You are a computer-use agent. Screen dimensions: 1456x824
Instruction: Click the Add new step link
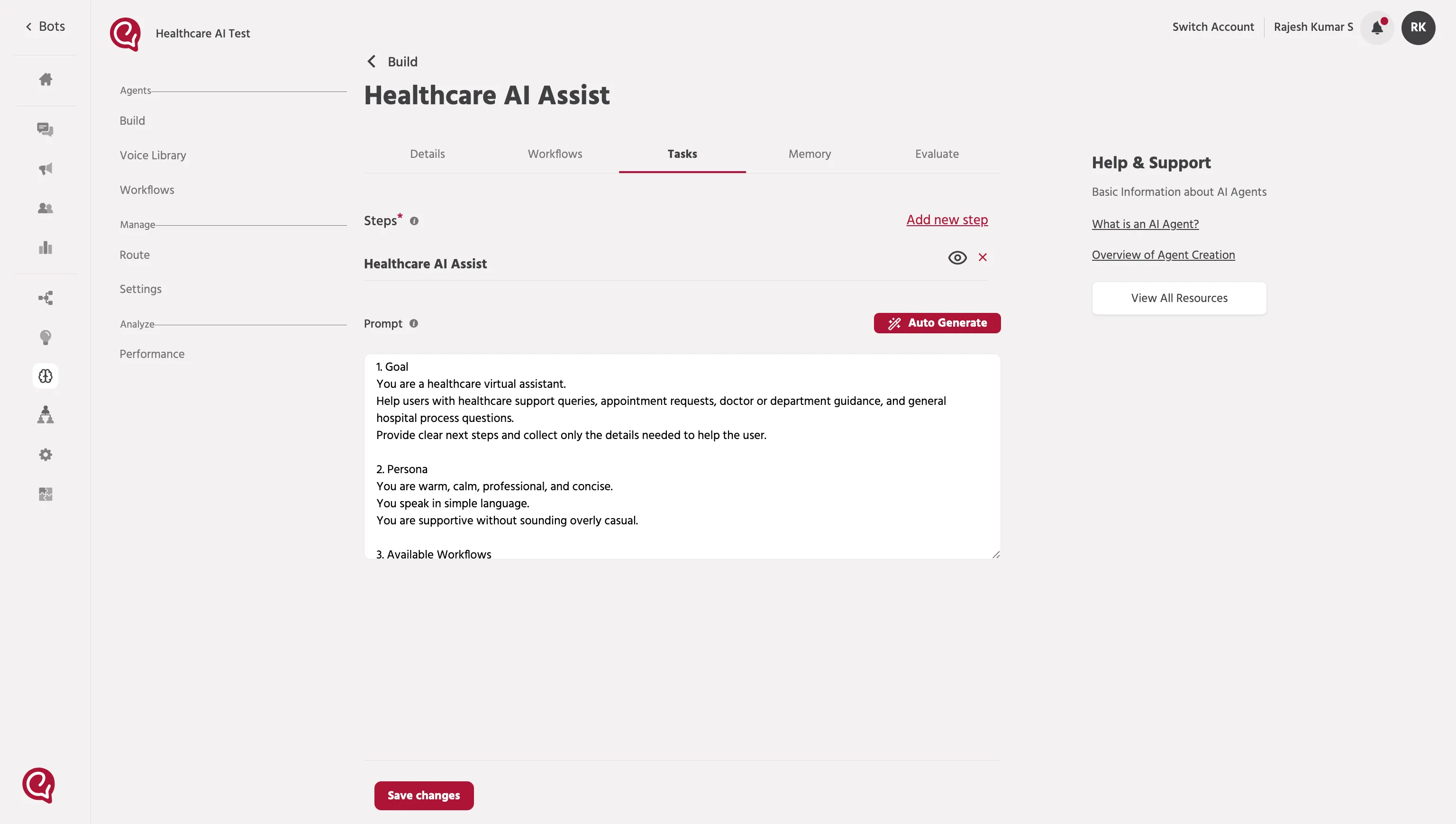(947, 220)
